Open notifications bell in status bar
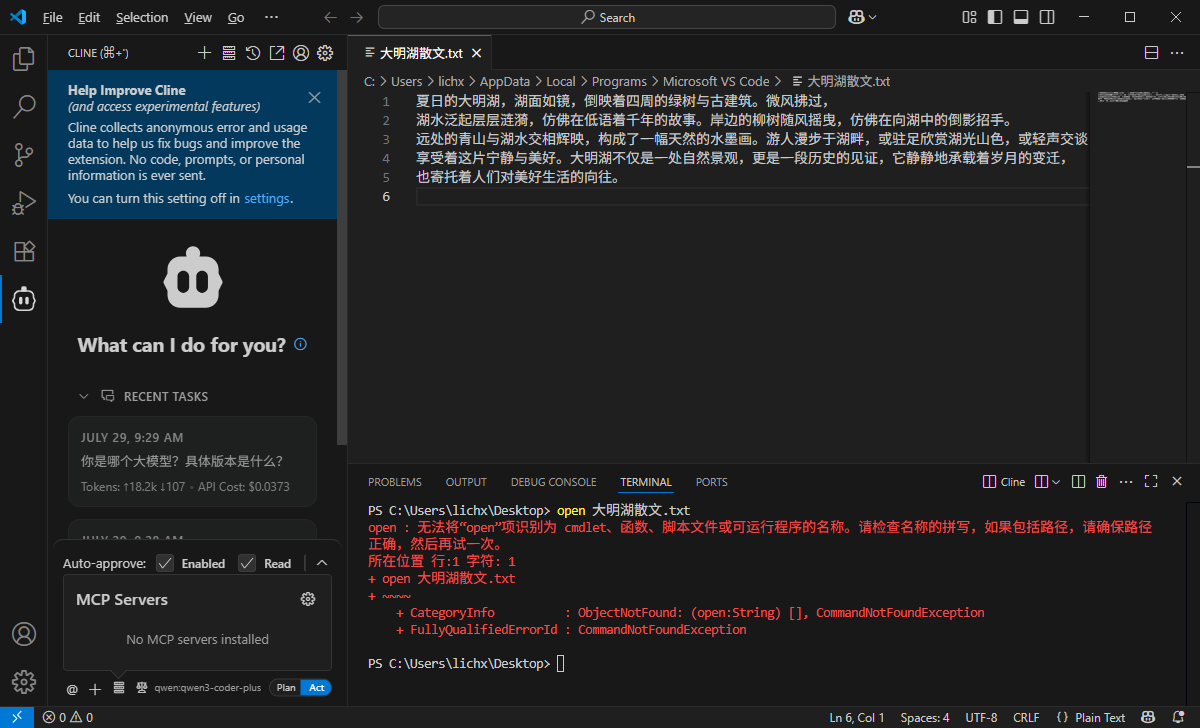The width and height of the screenshot is (1200, 728). [x=1180, y=717]
